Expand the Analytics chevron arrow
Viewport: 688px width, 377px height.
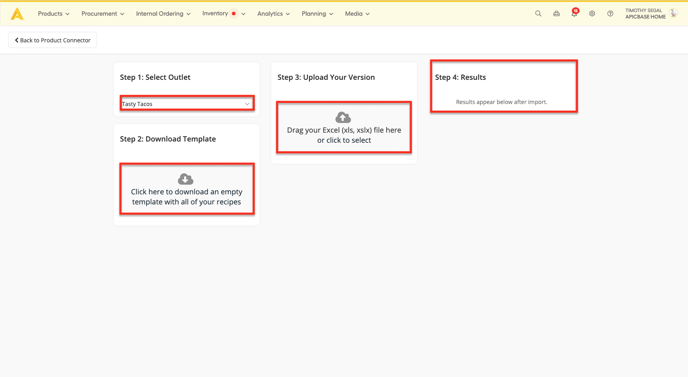288,14
